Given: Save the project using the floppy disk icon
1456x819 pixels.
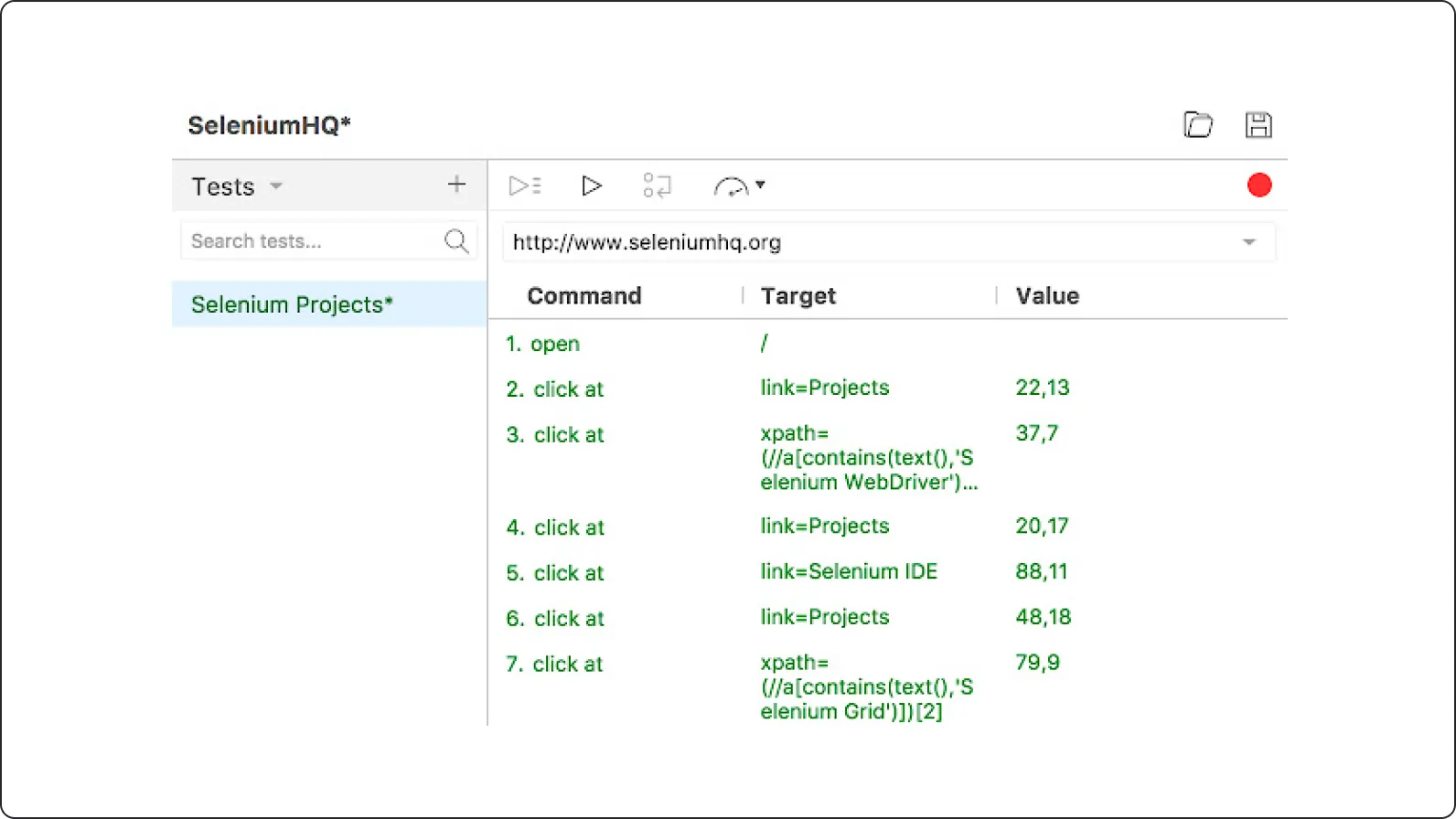Looking at the screenshot, I should (x=1258, y=124).
